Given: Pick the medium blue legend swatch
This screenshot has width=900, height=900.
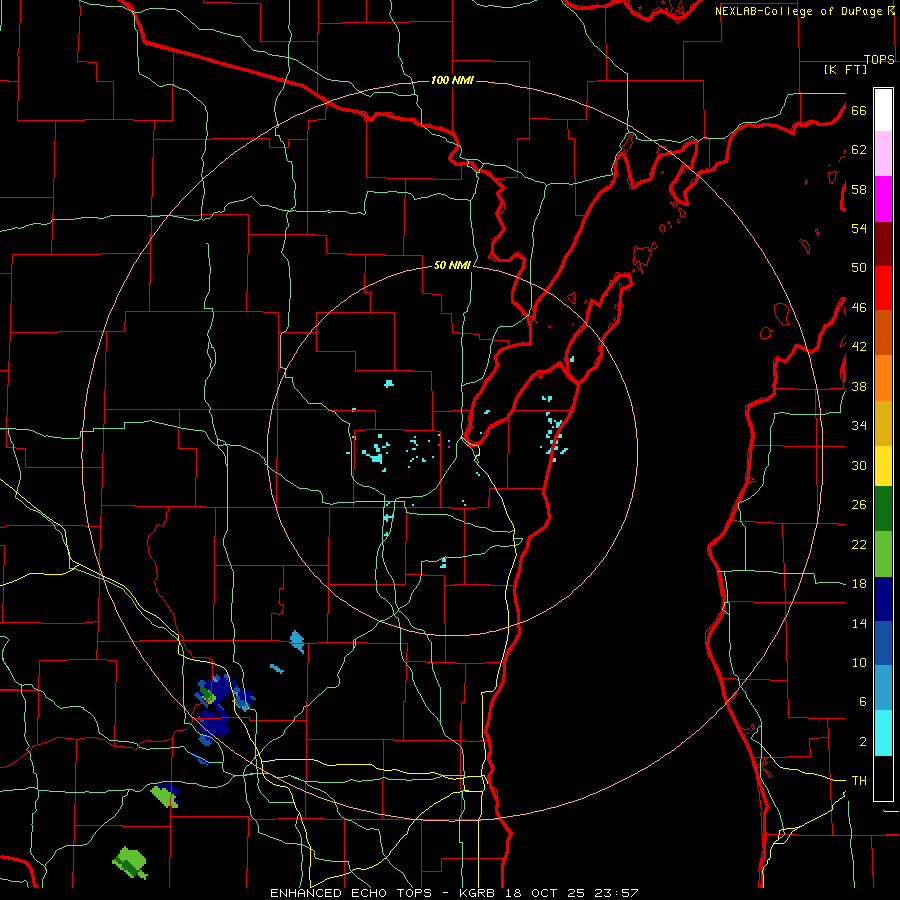Looking at the screenshot, I should point(883,643).
